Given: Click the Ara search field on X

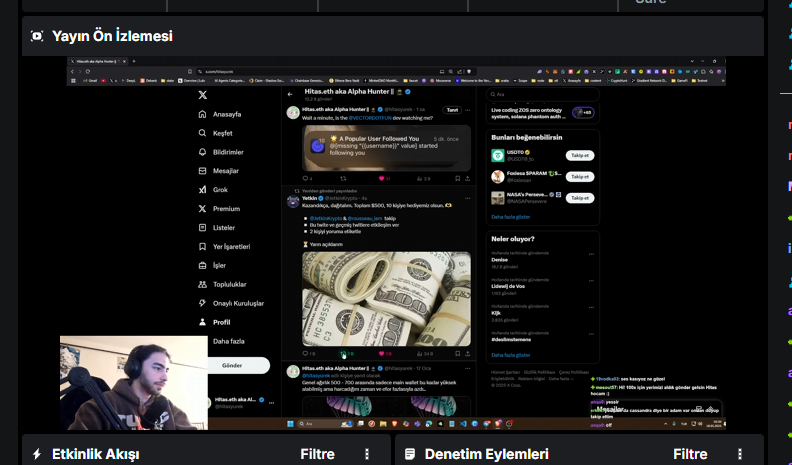Looking at the screenshot, I should (x=543, y=94).
